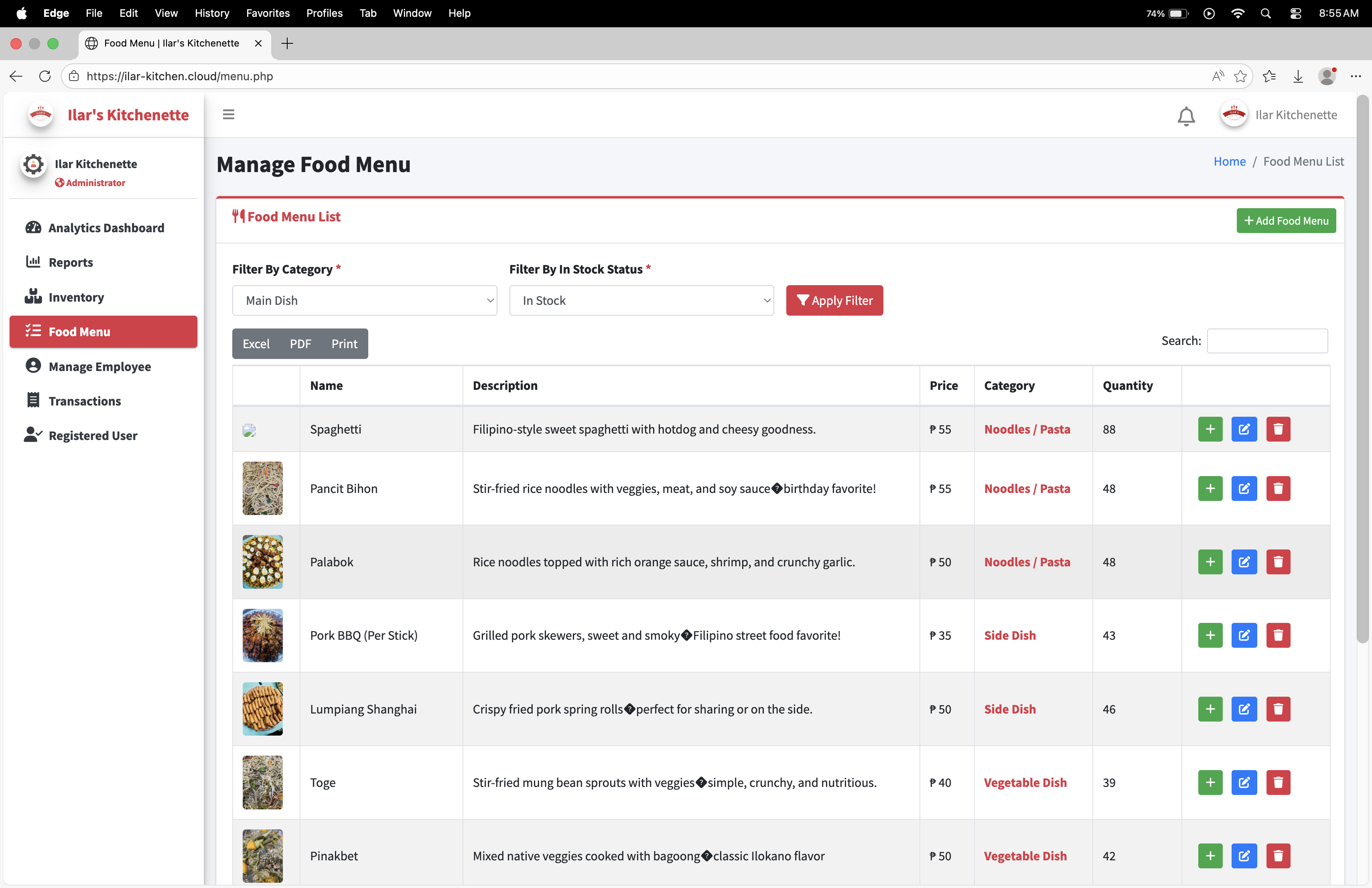Click Add Food Menu button
Viewport: 1372px width, 888px height.
click(x=1285, y=221)
